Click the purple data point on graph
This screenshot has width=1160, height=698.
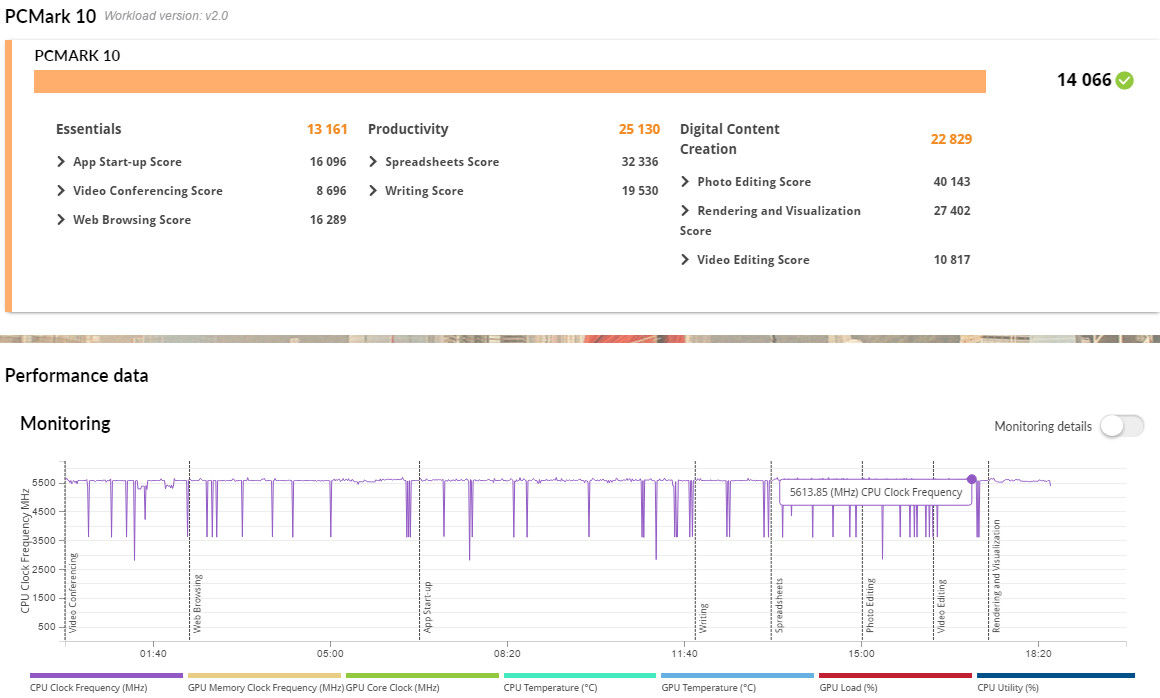(971, 479)
